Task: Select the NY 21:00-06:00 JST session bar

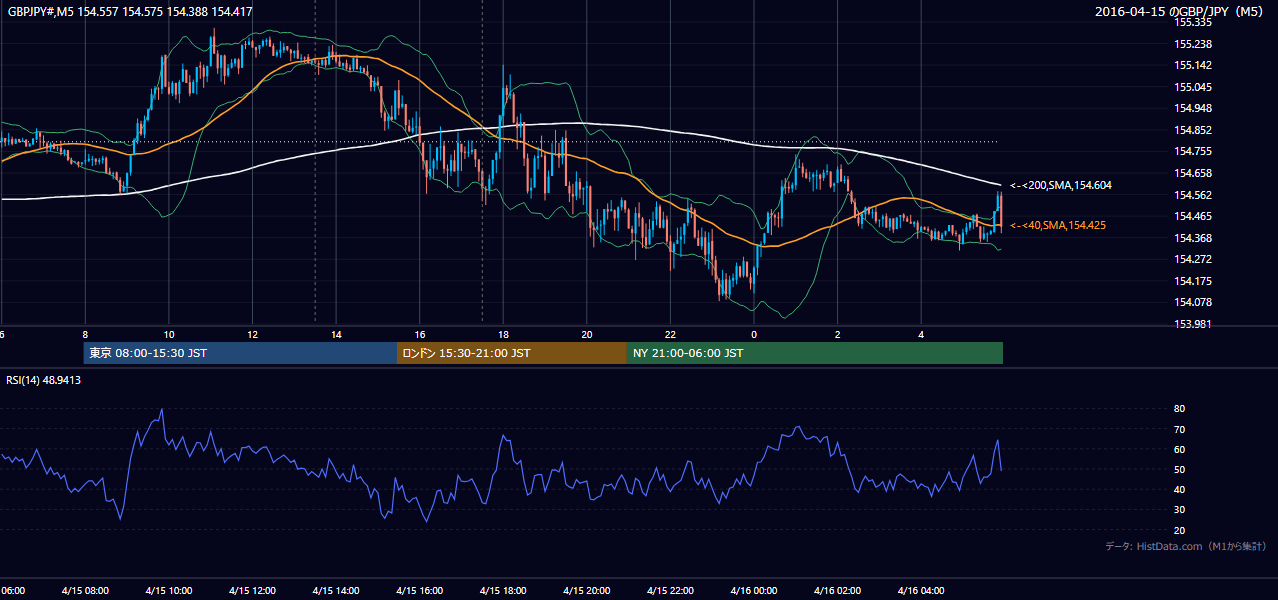Action: point(815,353)
